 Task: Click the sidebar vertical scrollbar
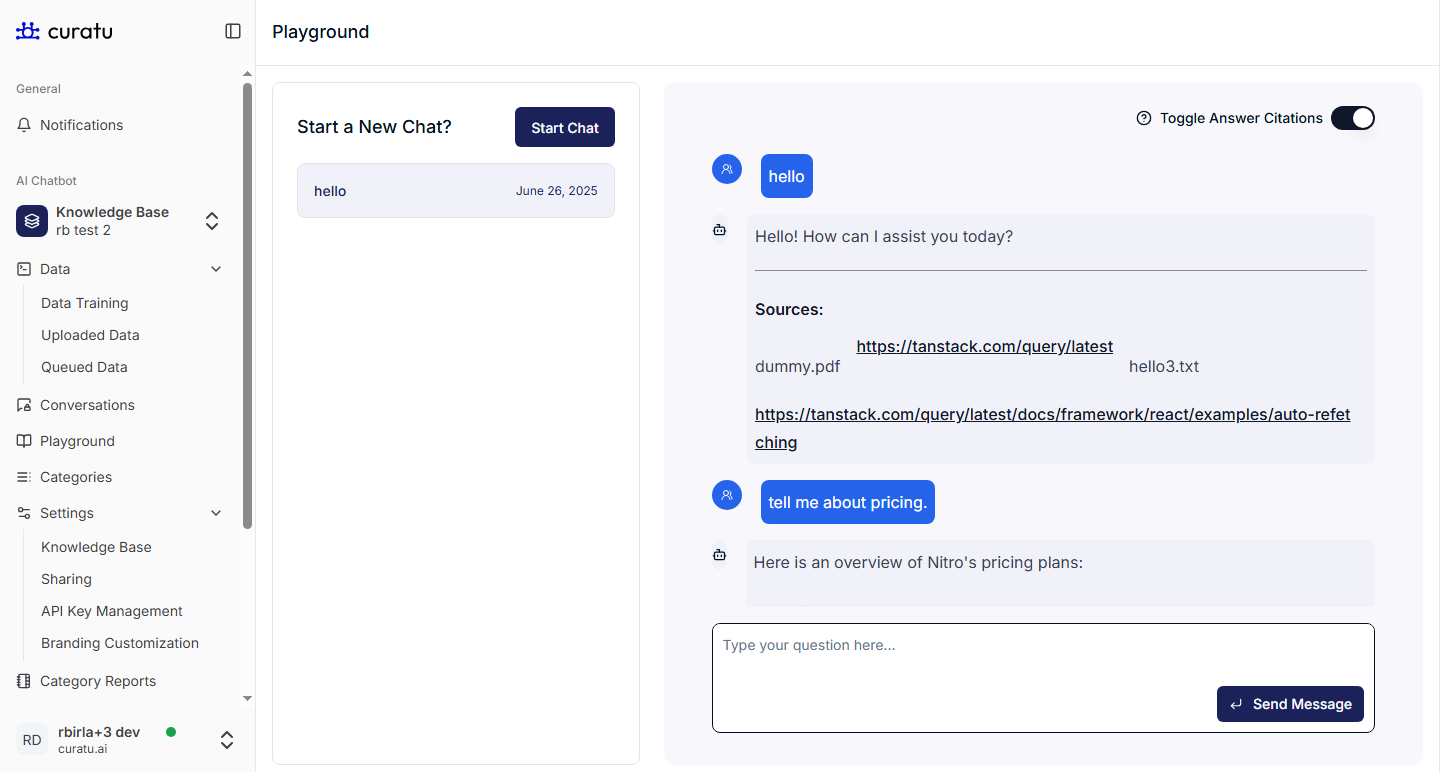coord(247,300)
